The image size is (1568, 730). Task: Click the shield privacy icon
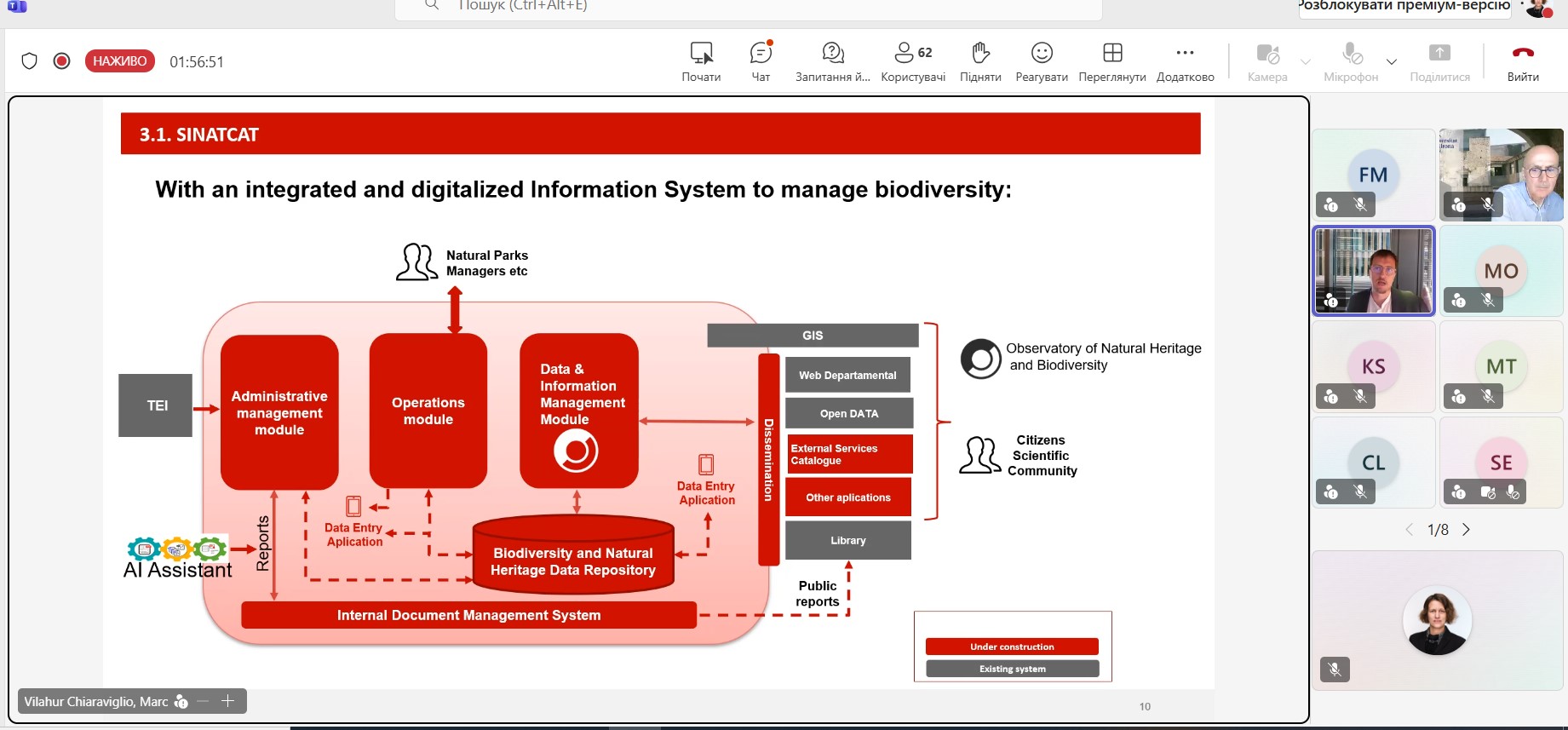click(30, 61)
